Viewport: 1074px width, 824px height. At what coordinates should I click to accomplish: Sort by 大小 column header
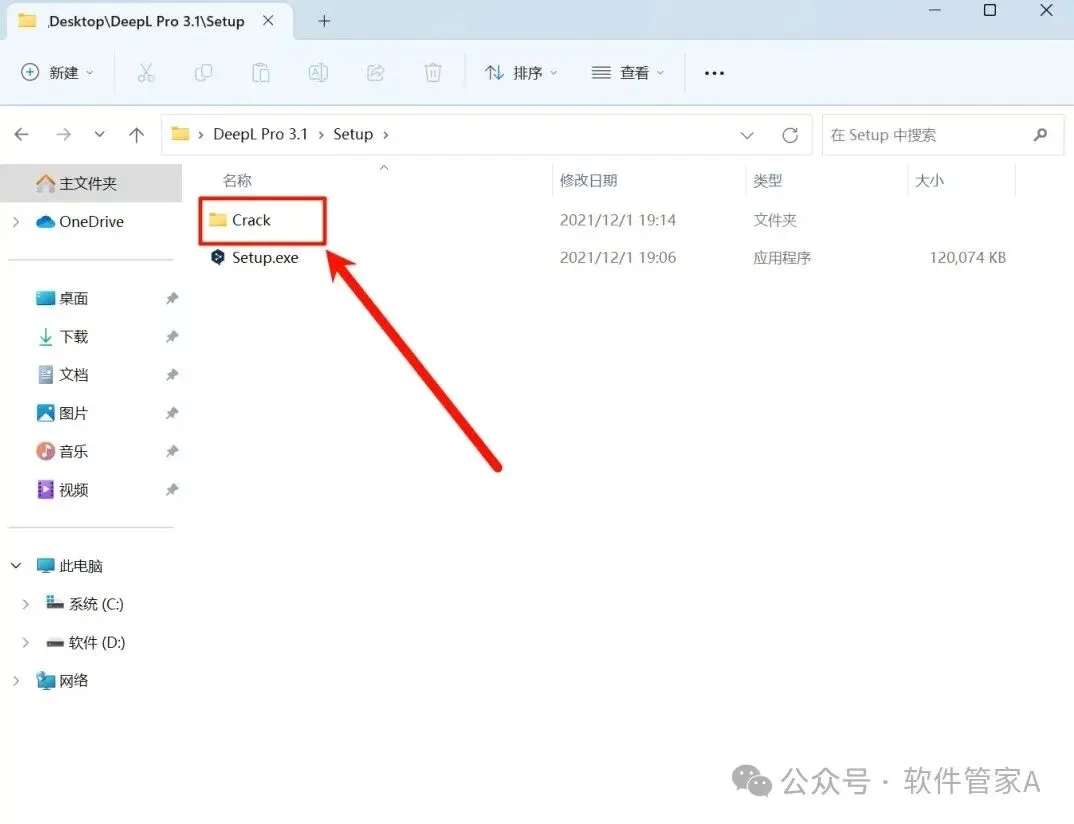[929, 181]
